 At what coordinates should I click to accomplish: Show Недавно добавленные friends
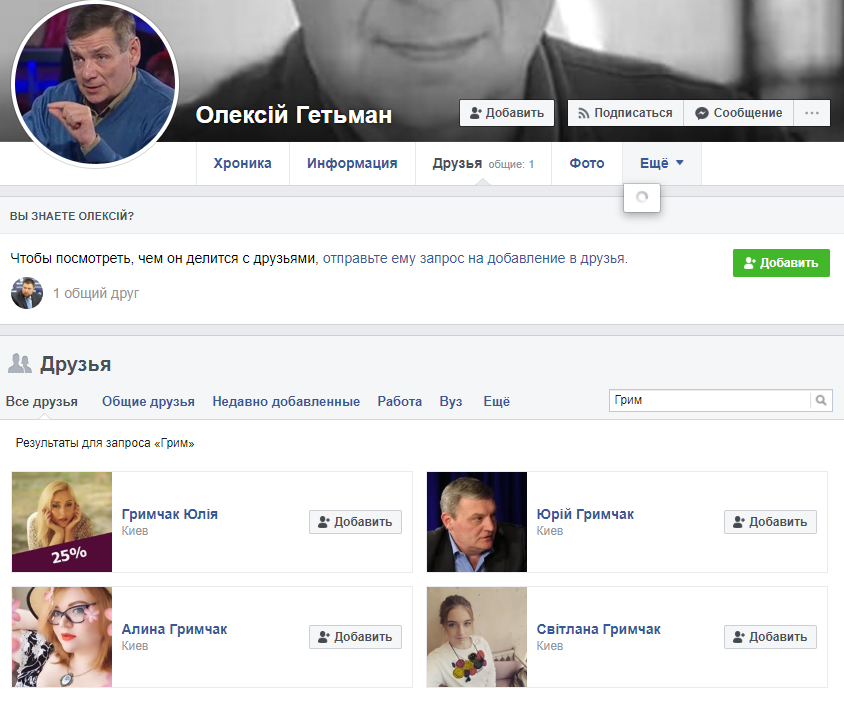coord(286,401)
